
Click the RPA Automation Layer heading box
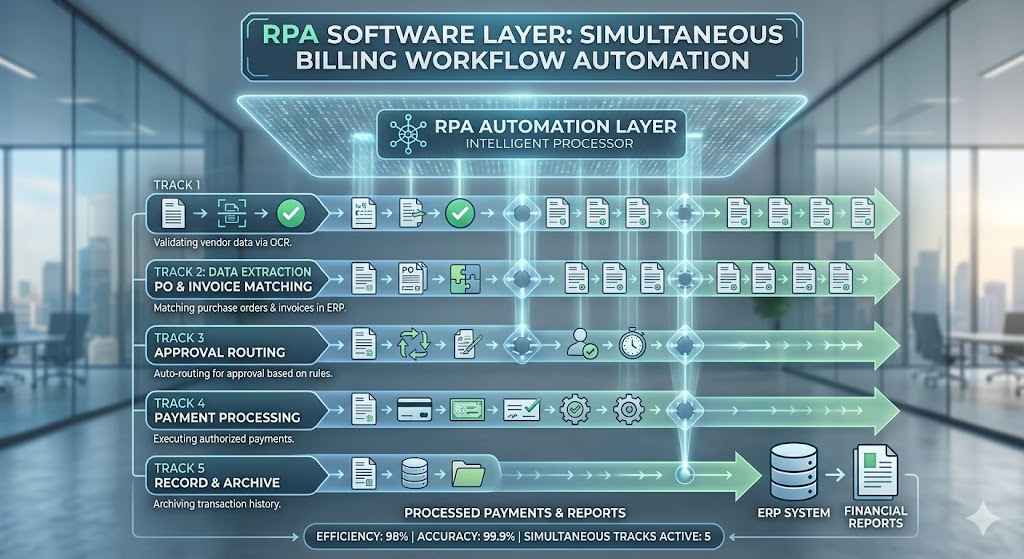pos(532,134)
